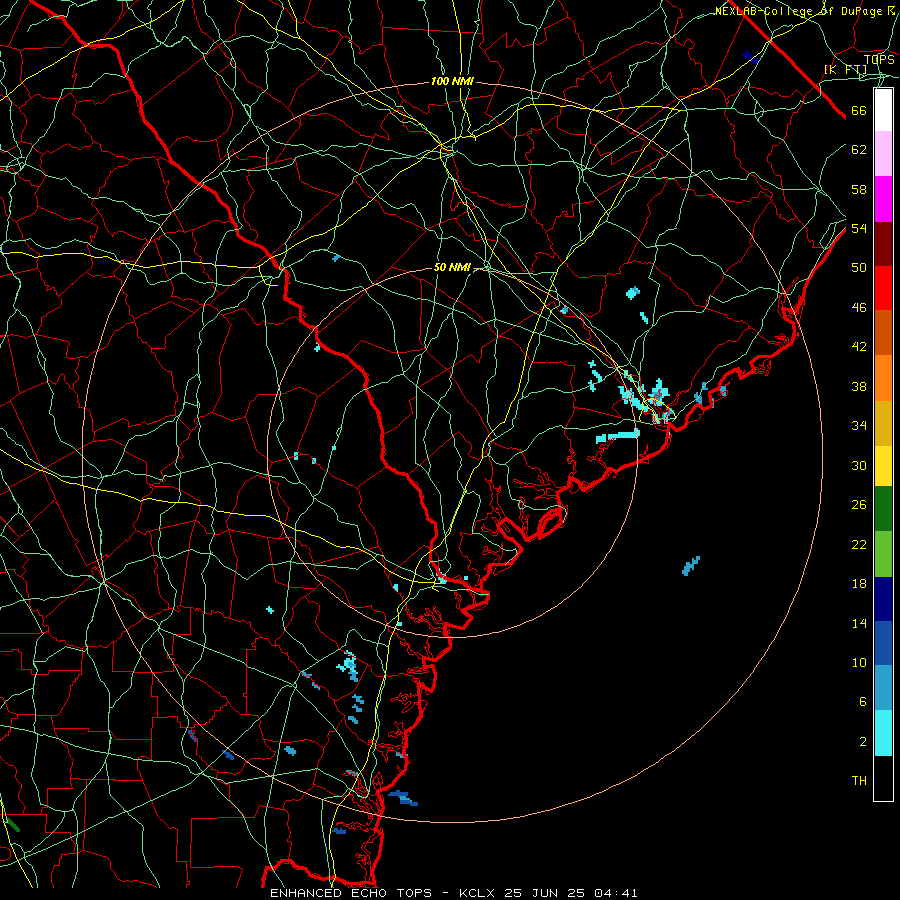This screenshot has width=900, height=900.
Task: Click the black TH threshold swatch
Action: (x=883, y=778)
